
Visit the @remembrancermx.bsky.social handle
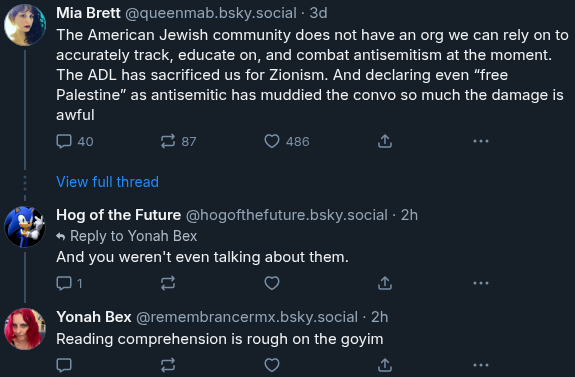point(247,317)
